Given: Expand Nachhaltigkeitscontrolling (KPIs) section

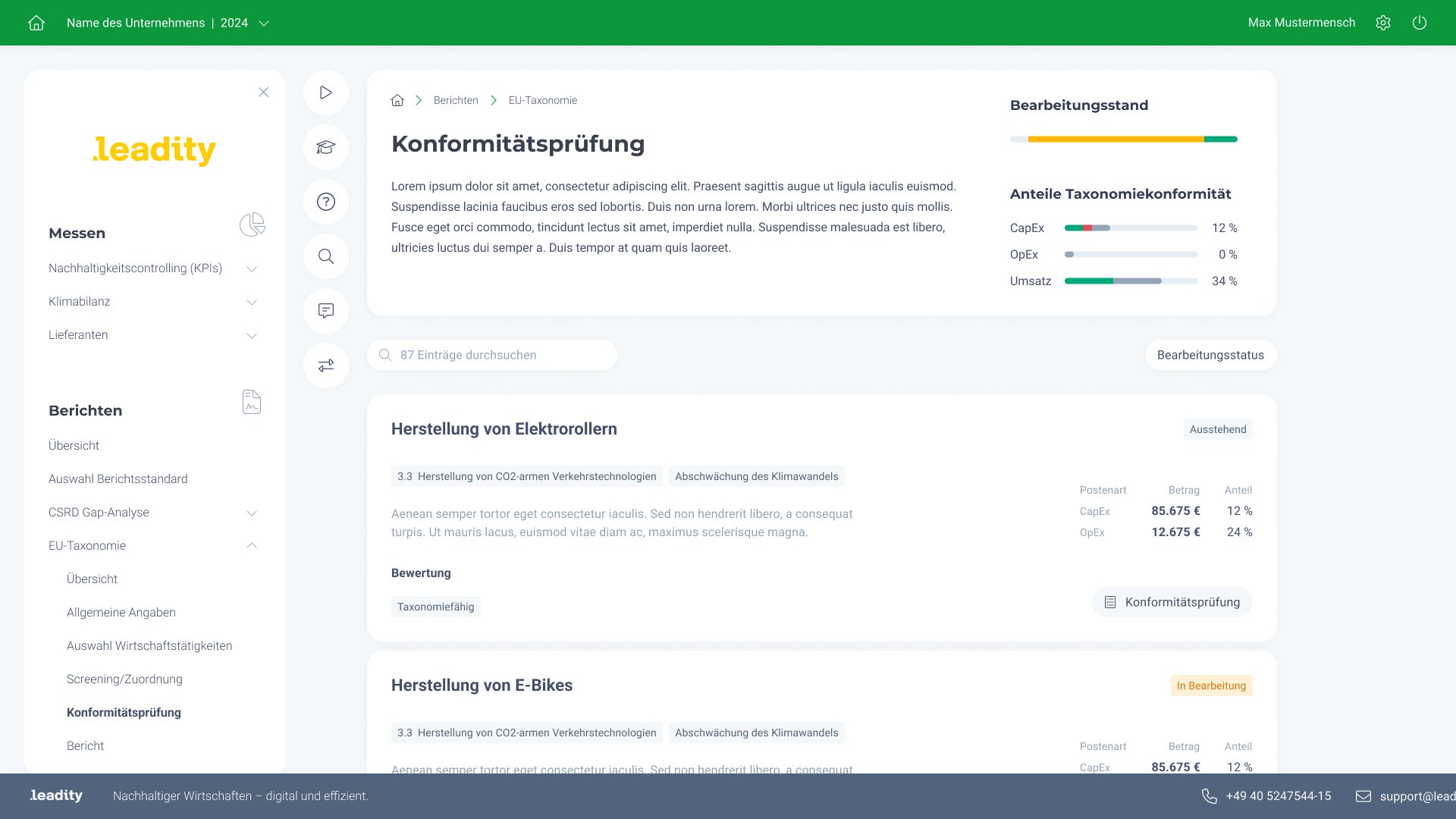Looking at the screenshot, I should pyautogui.click(x=252, y=268).
